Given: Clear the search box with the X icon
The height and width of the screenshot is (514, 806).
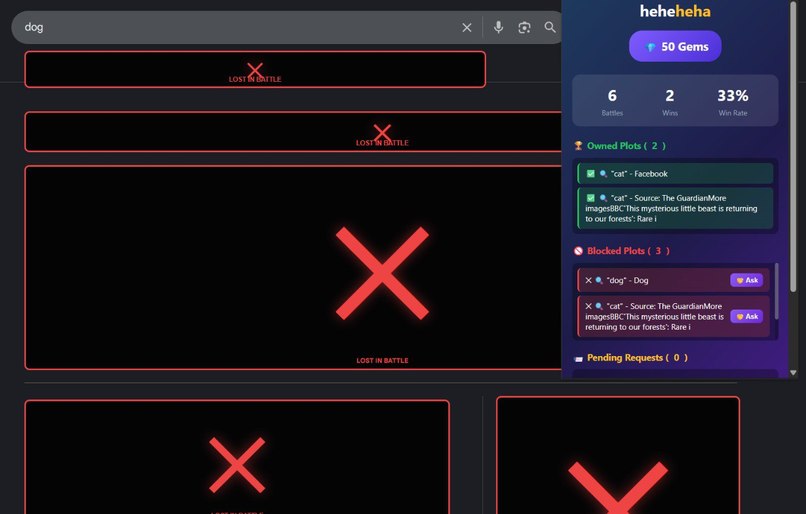Looking at the screenshot, I should [467, 28].
